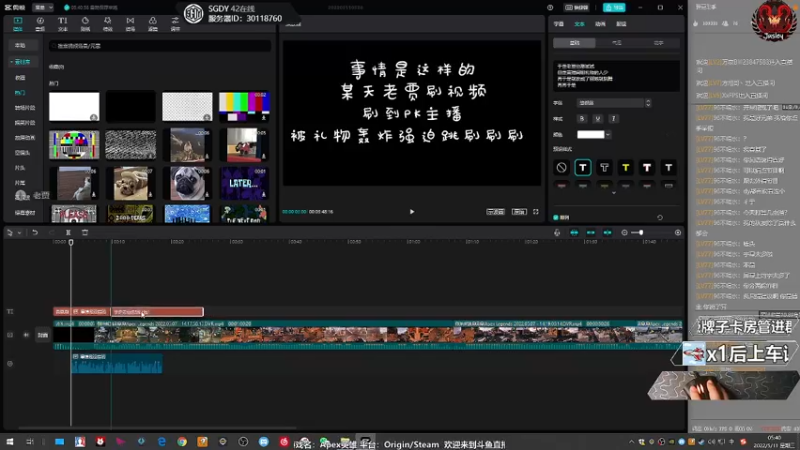Click the redo arrow in timeline toolbar
Viewport: 800px width, 450px height.
(x=51, y=233)
